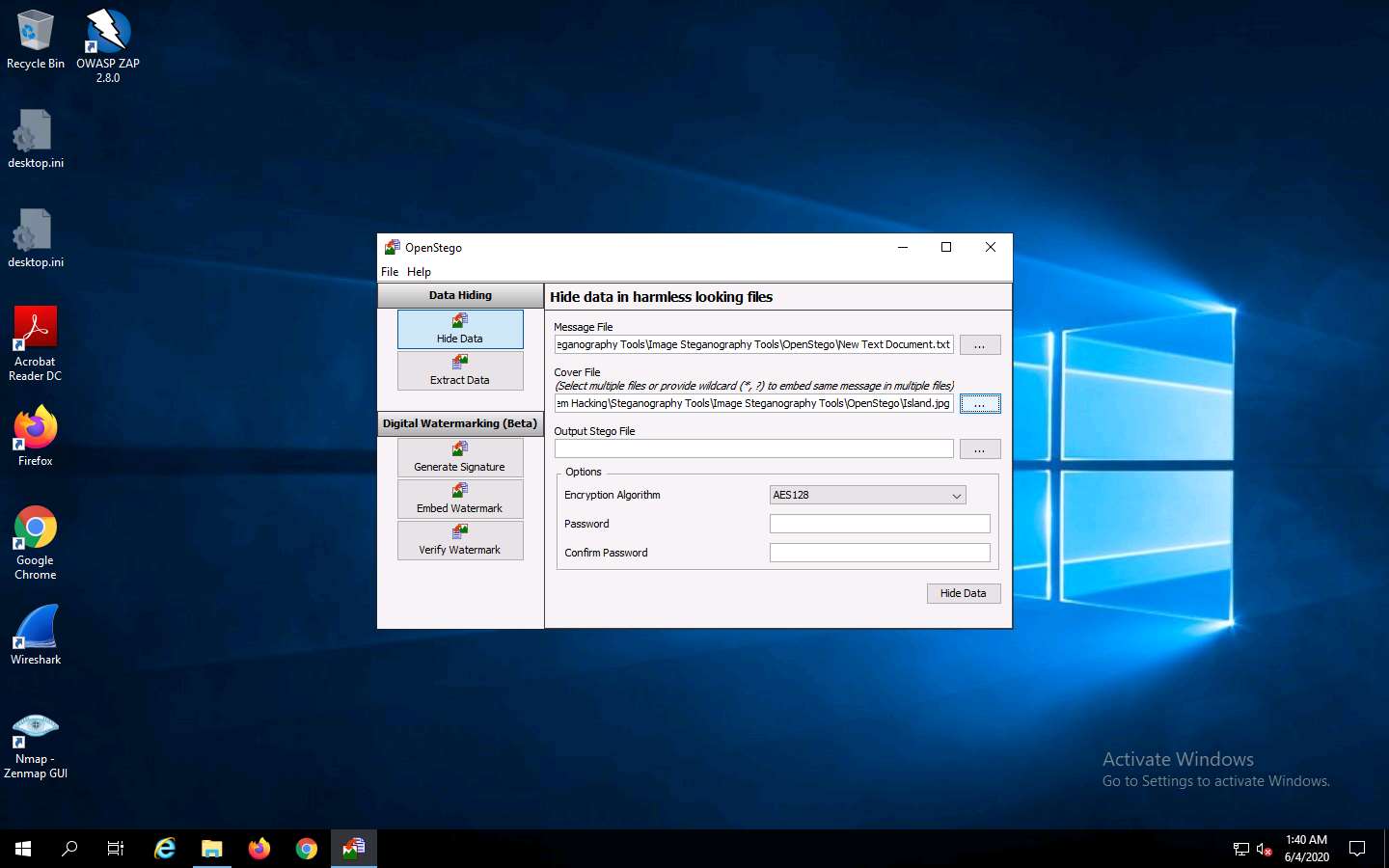Focus the Message File path field
This screenshot has width=1389, height=868.
coord(754,344)
